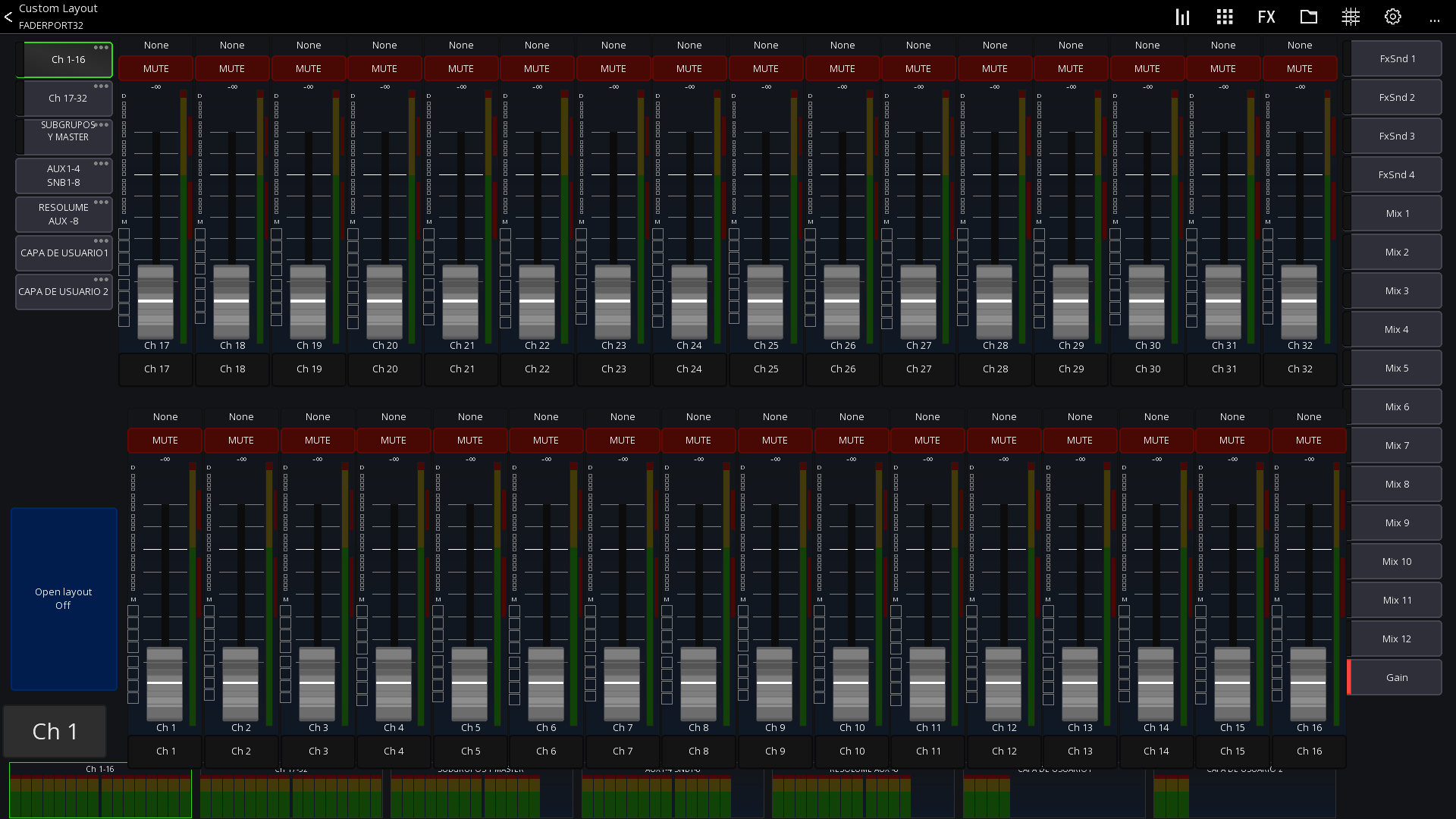Viewport: 1456px width, 819px height.
Task: Open options dots on CAPA DE USUARIO 2
Action: click(101, 280)
